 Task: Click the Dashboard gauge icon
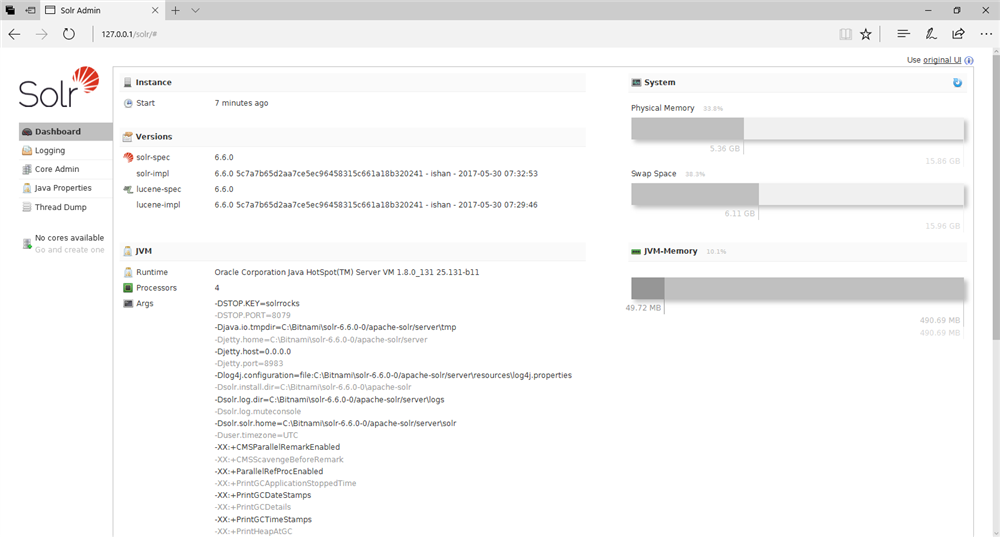27,131
